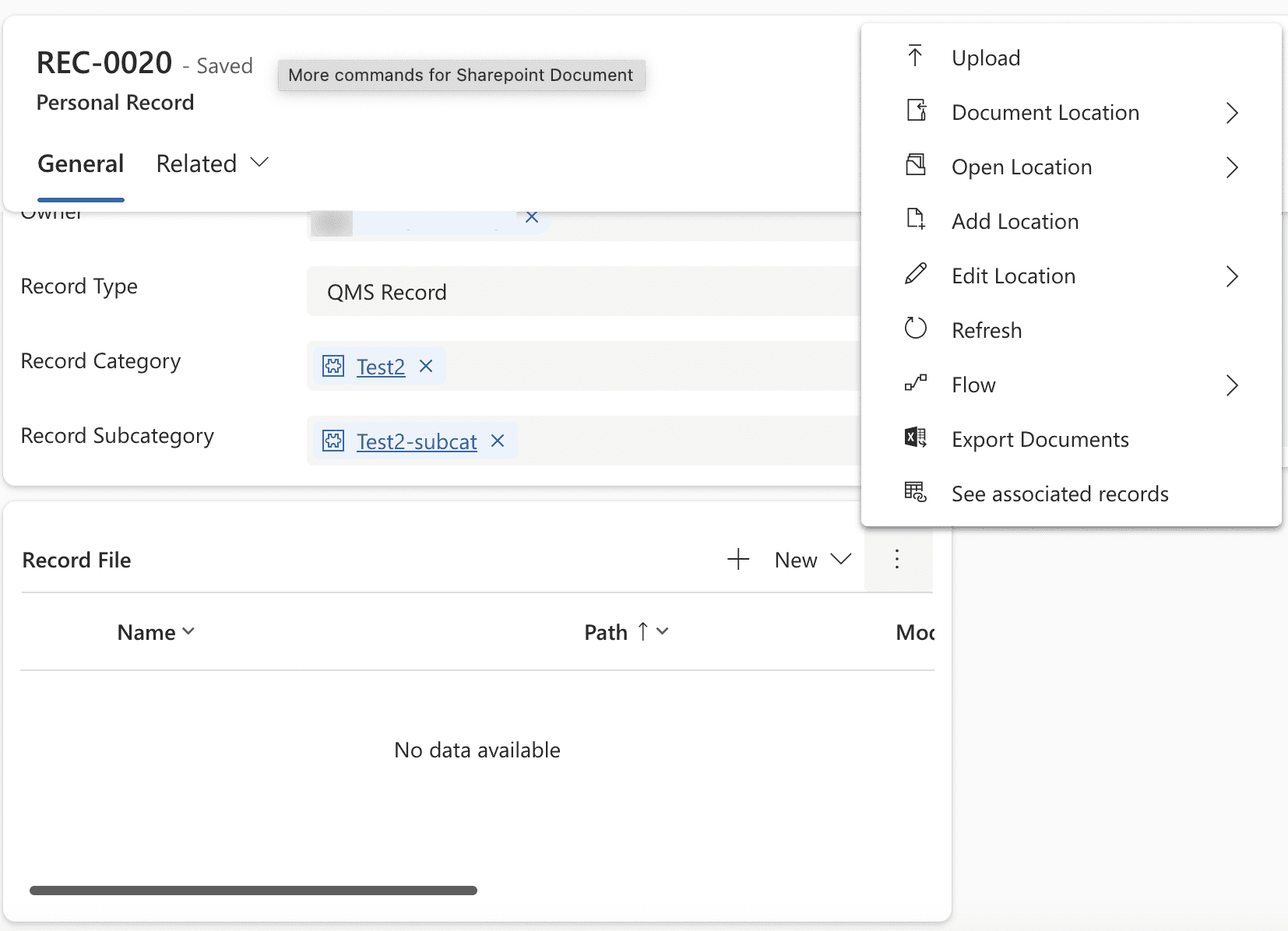Click the See associated records table icon

[x=916, y=492]
